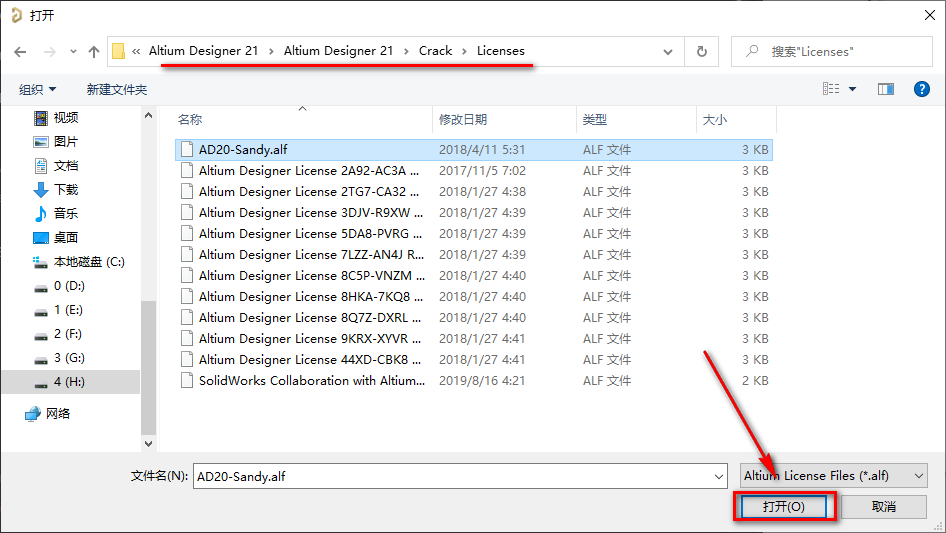Select Altium Designer License 2TG7-CA32 file
Image resolution: width=946 pixels, height=533 pixels.
474,192
